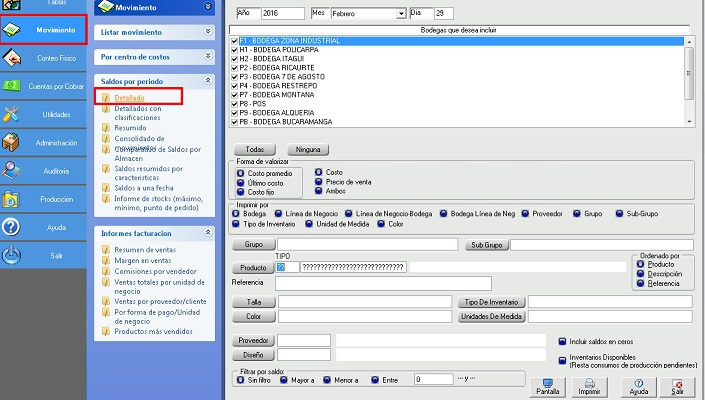Open the Mes dropdown showing Febrero
705x400 pixels.
[401, 14]
